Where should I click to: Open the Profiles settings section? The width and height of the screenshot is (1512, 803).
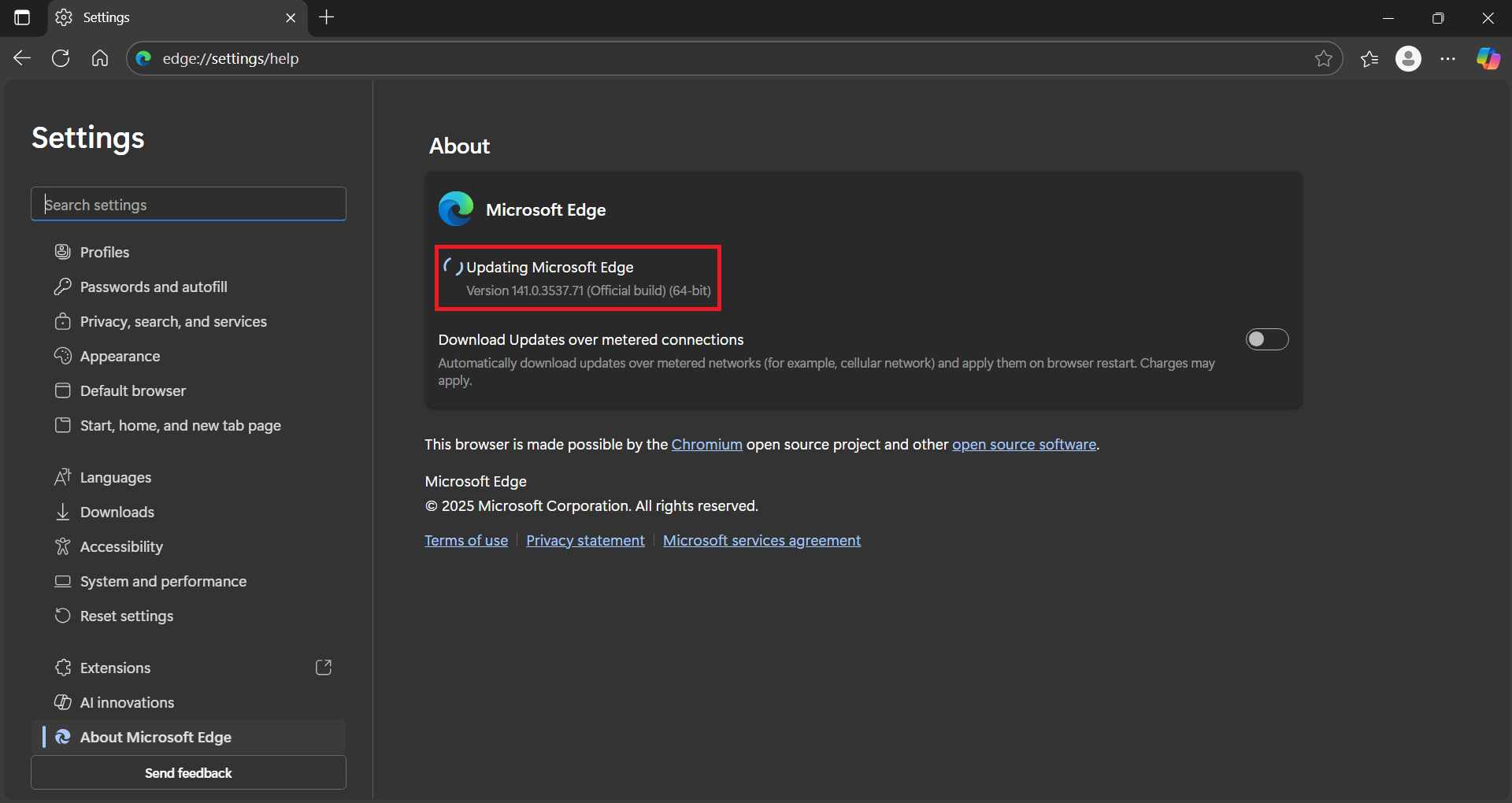[105, 252]
